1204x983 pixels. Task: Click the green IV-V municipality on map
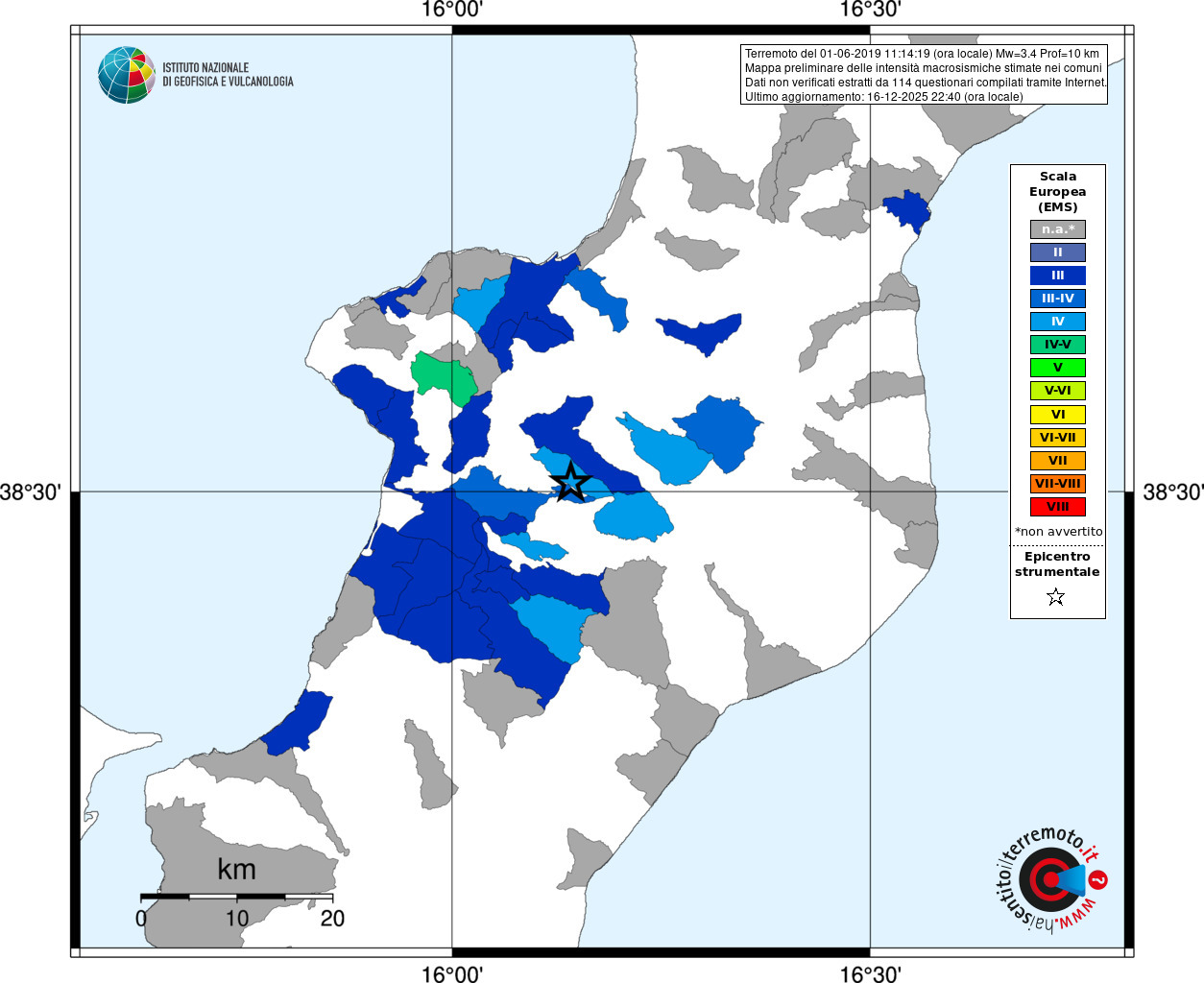coord(444,376)
